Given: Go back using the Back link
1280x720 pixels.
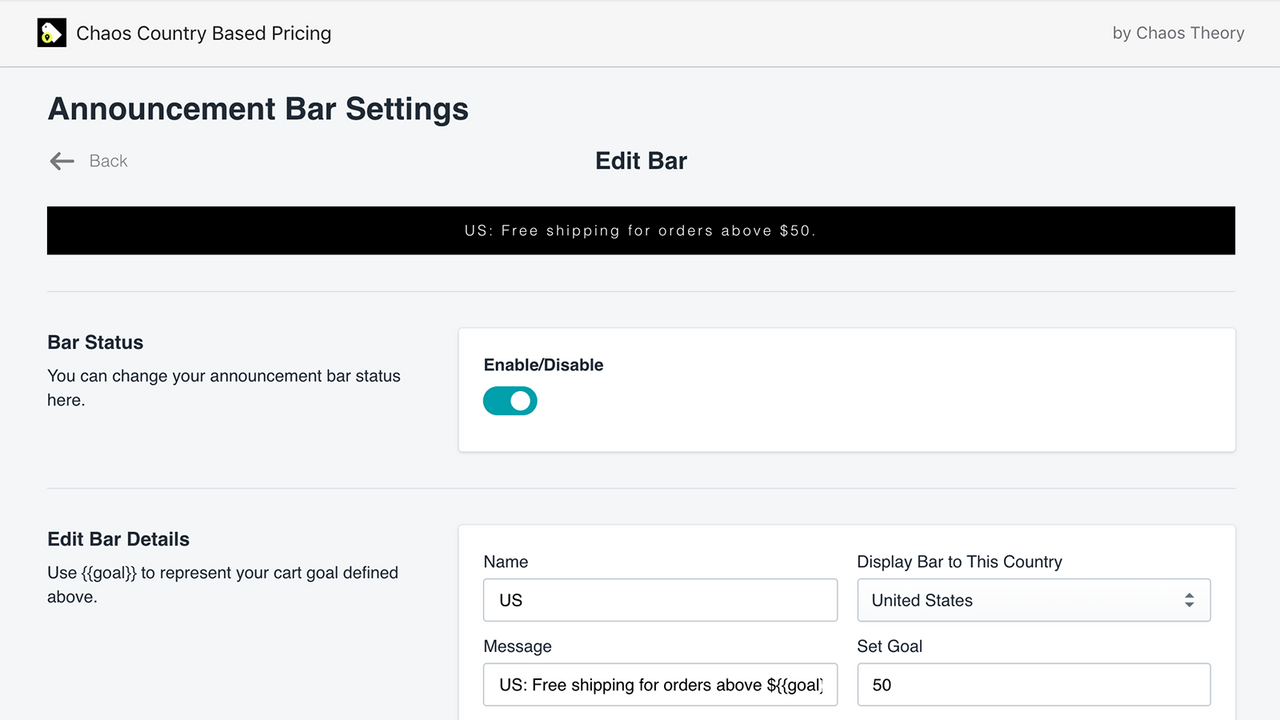Looking at the screenshot, I should pos(108,161).
